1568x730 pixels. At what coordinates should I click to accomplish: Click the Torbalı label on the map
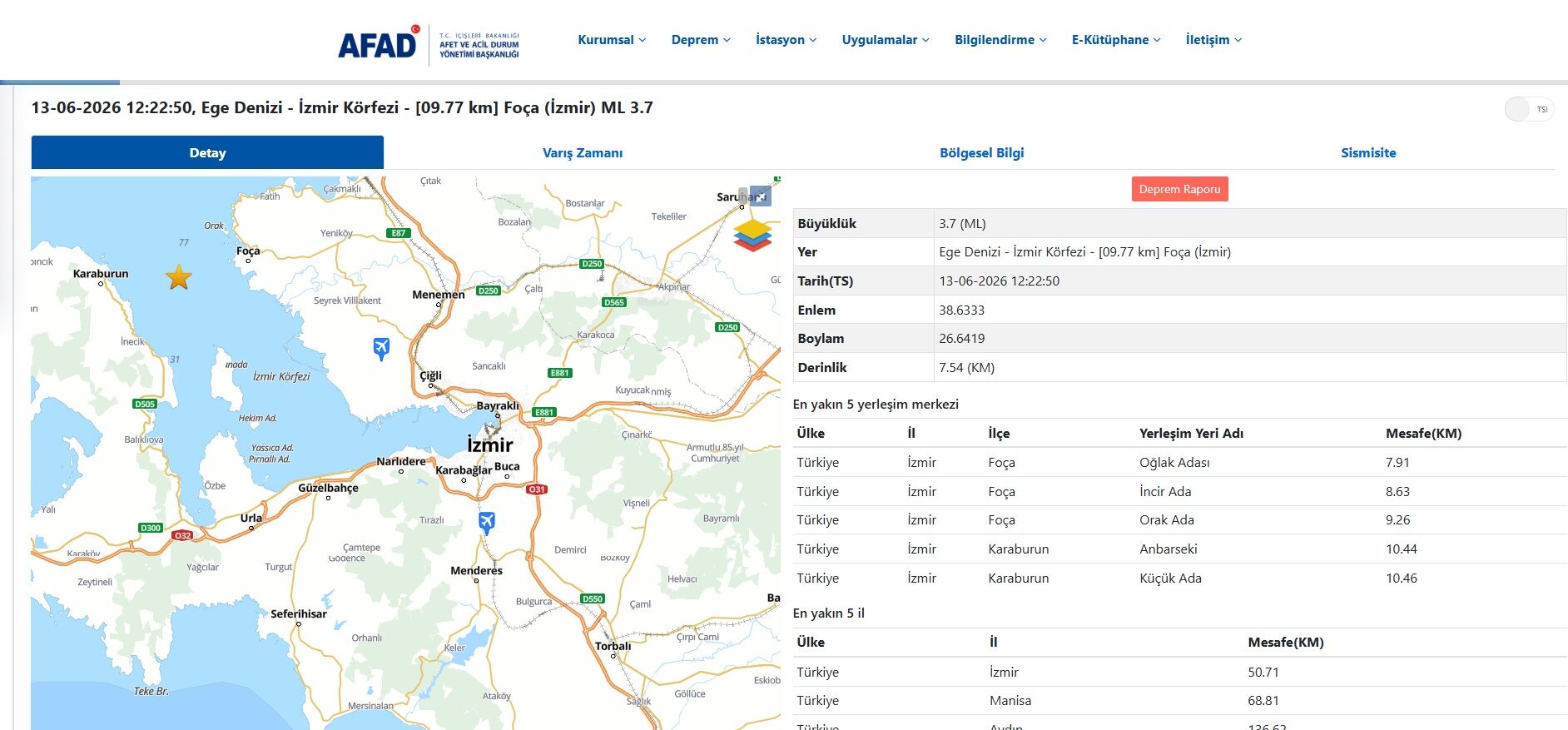point(613,645)
